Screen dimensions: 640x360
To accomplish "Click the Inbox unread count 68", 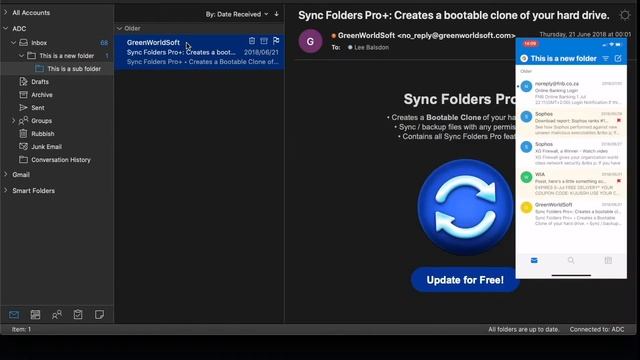I will point(104,43).
